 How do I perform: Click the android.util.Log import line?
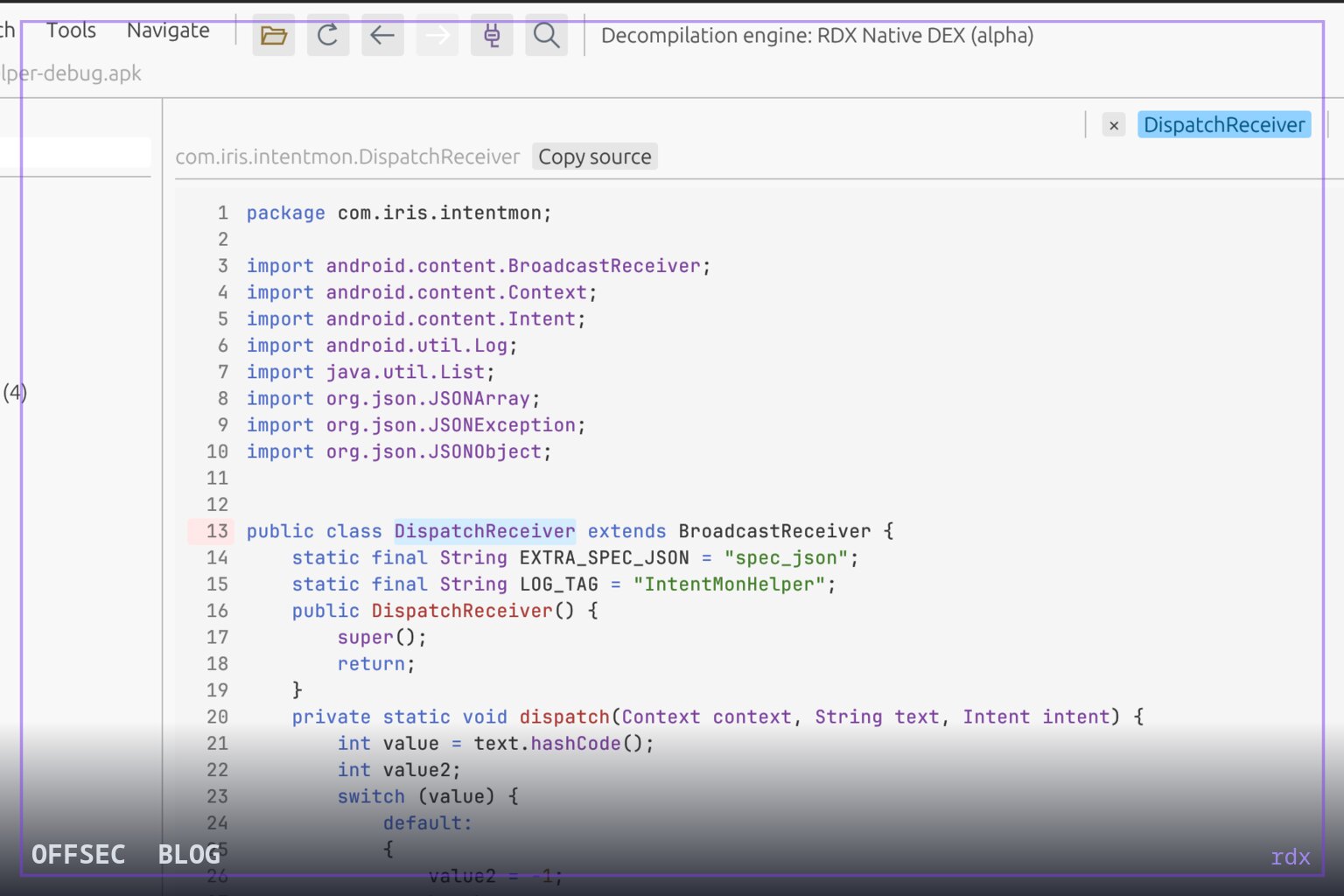(381, 346)
